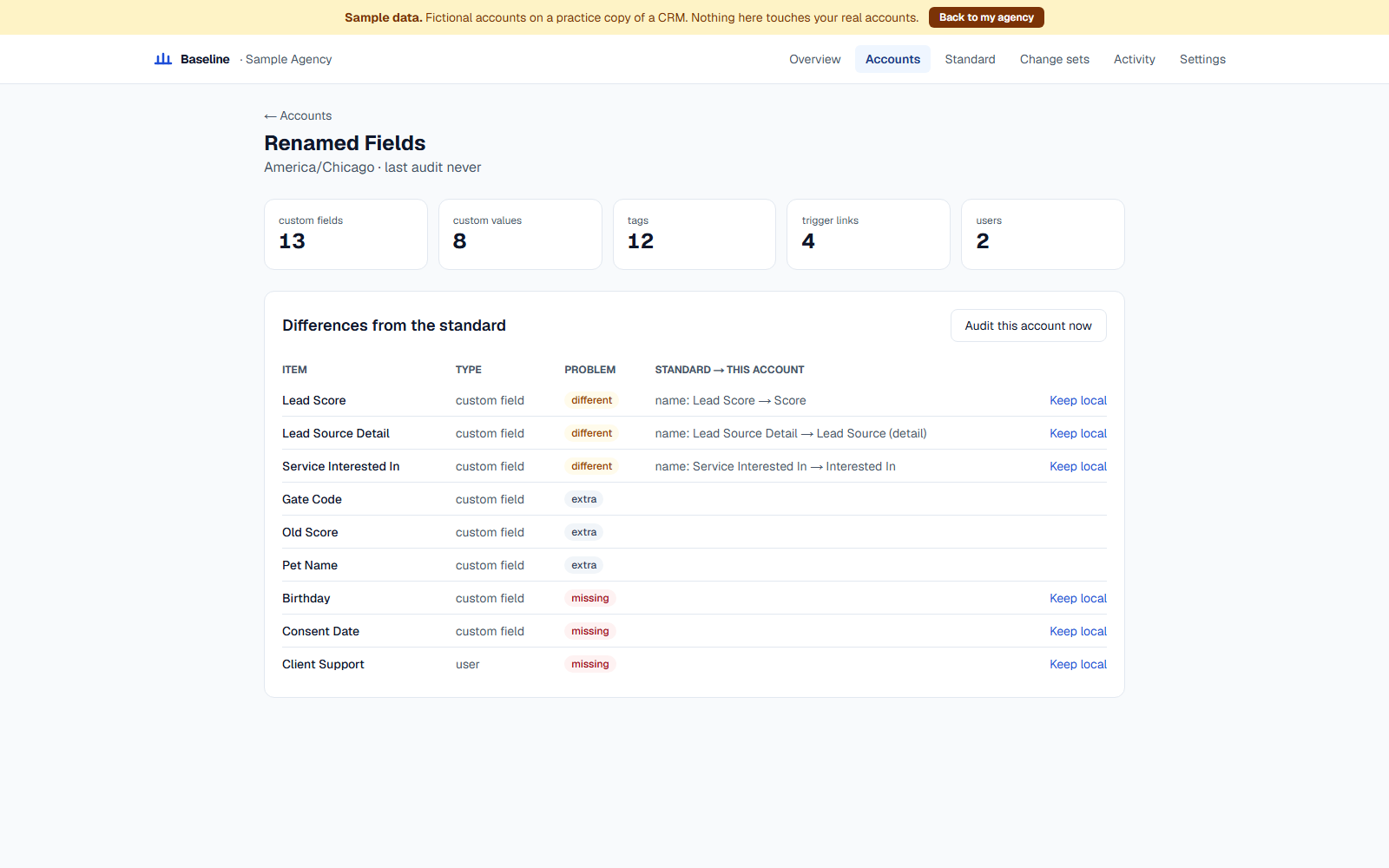Click the Gate Code item name
The width and height of the screenshot is (1389, 868).
pos(312,499)
